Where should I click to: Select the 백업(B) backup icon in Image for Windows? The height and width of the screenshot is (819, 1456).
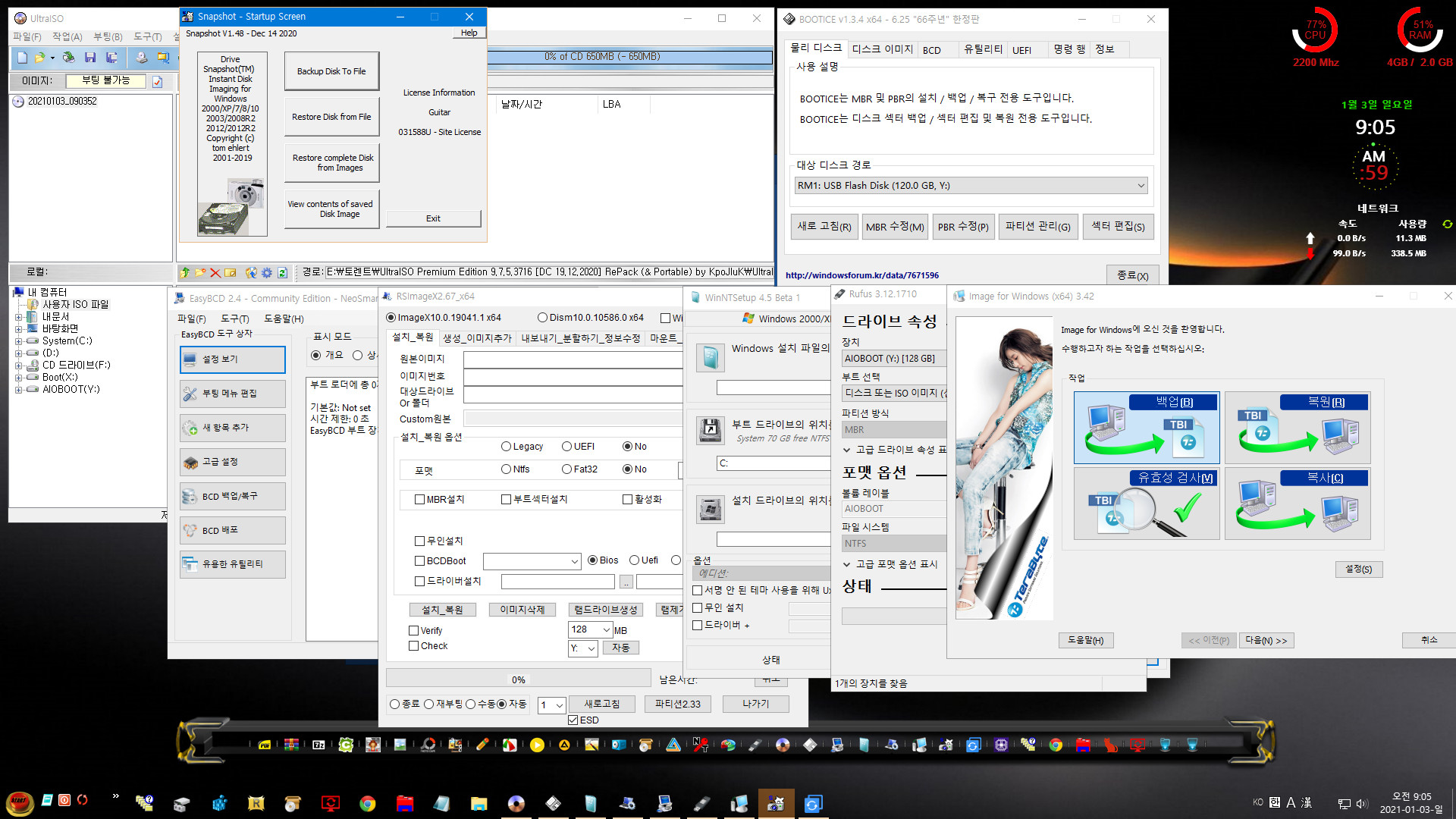click(1146, 428)
